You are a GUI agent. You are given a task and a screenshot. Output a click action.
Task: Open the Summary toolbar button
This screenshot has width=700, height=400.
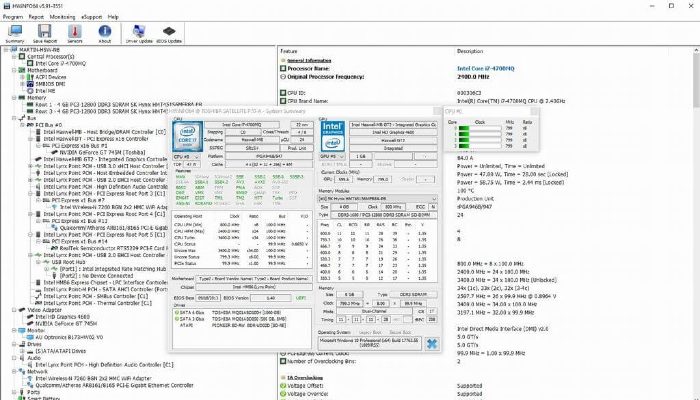(x=15, y=33)
